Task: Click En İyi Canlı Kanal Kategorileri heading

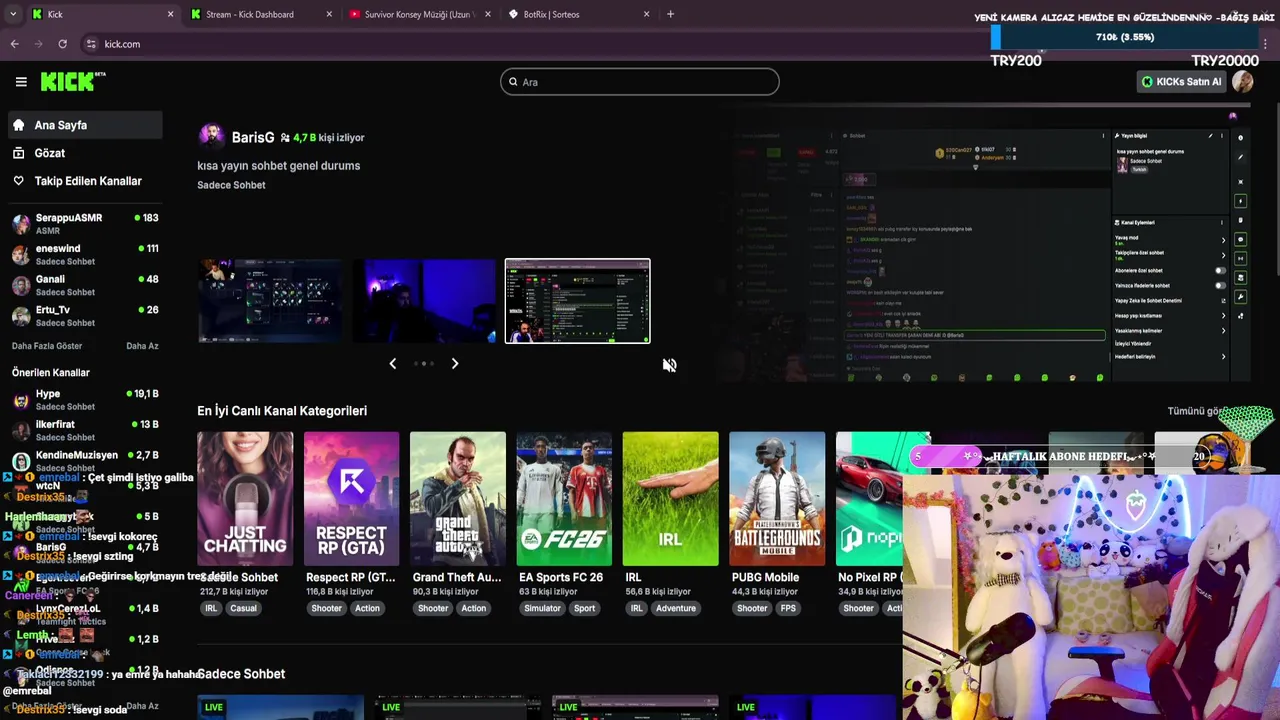Action: click(282, 411)
